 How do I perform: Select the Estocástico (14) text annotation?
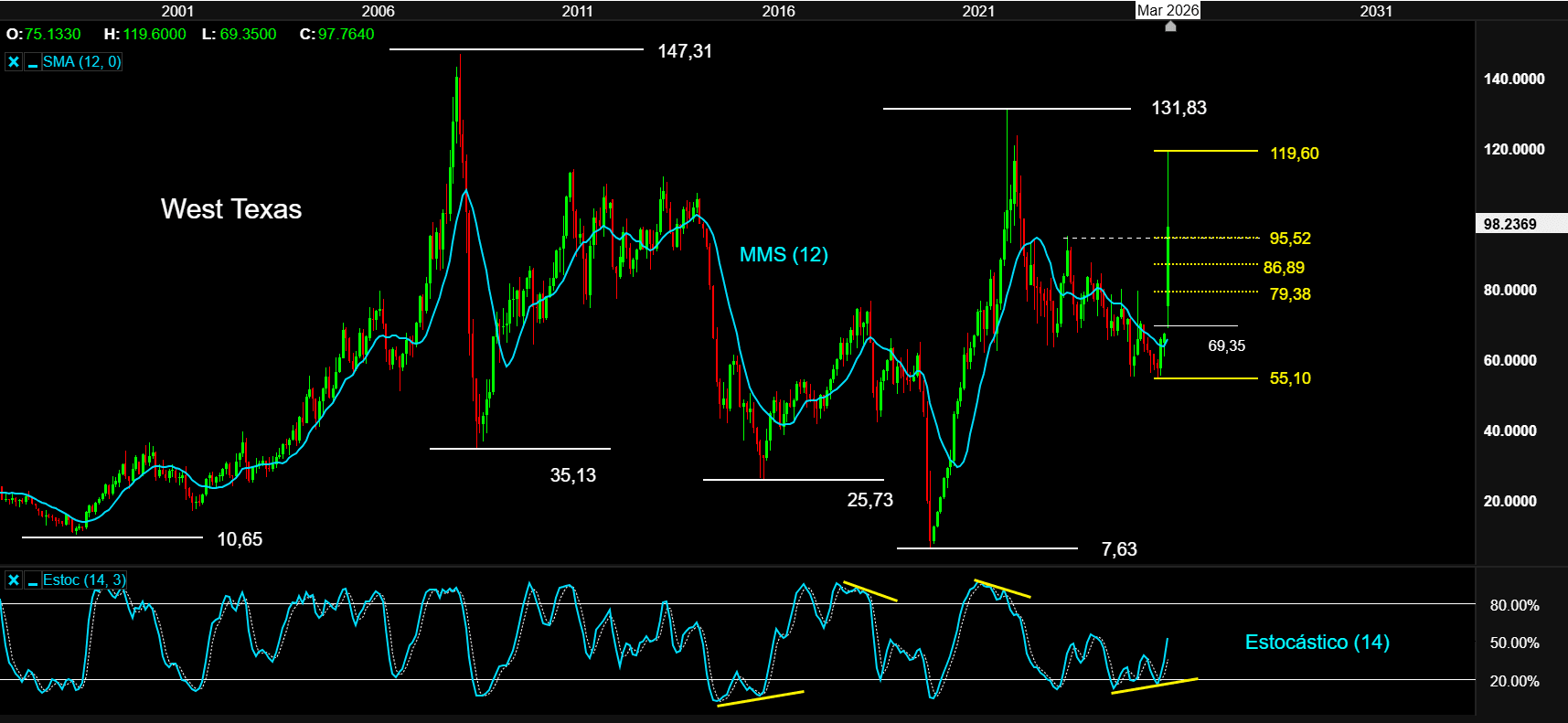click(1317, 643)
